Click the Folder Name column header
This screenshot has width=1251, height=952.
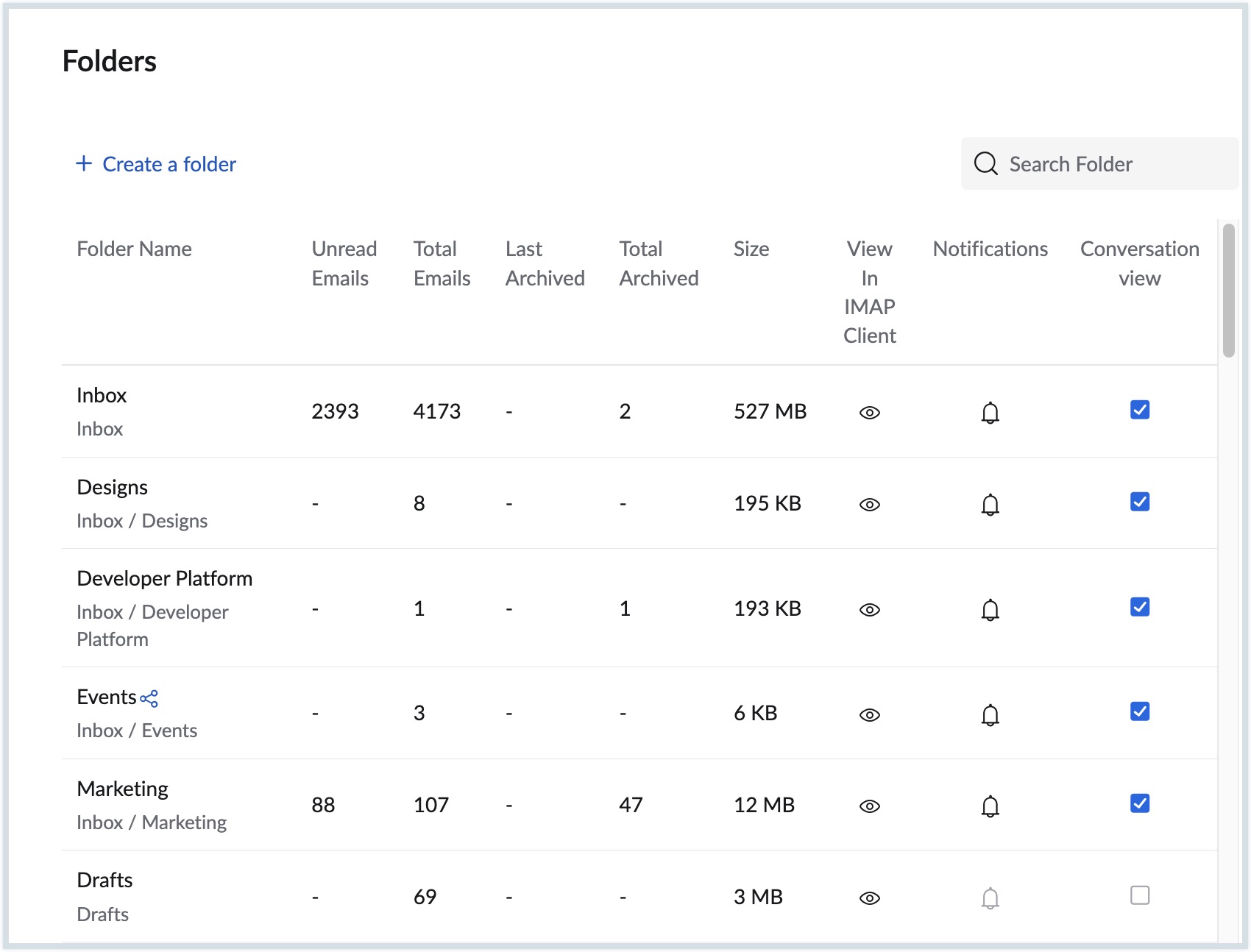tap(134, 249)
